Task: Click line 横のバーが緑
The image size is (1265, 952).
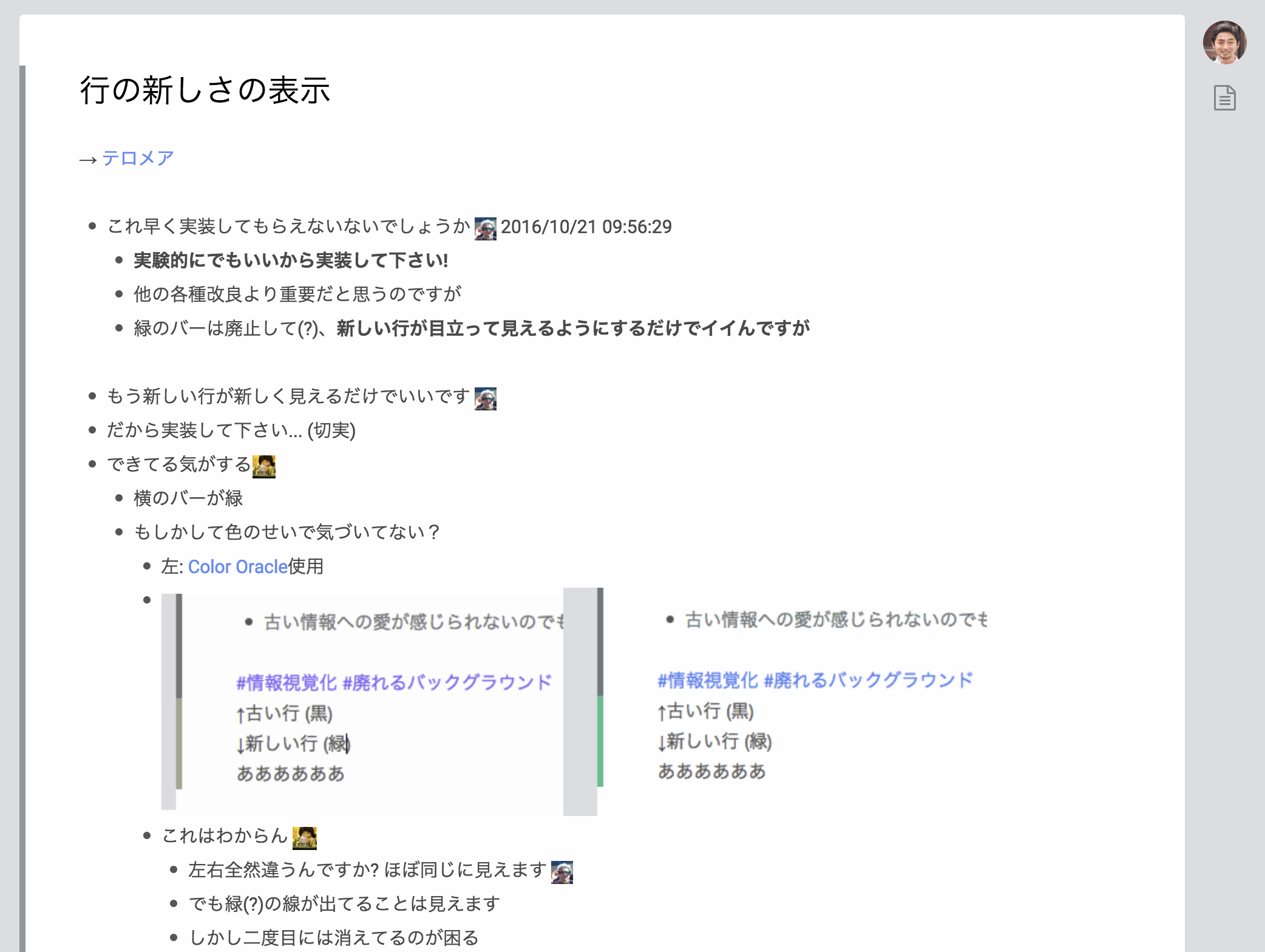Action: 188,498
